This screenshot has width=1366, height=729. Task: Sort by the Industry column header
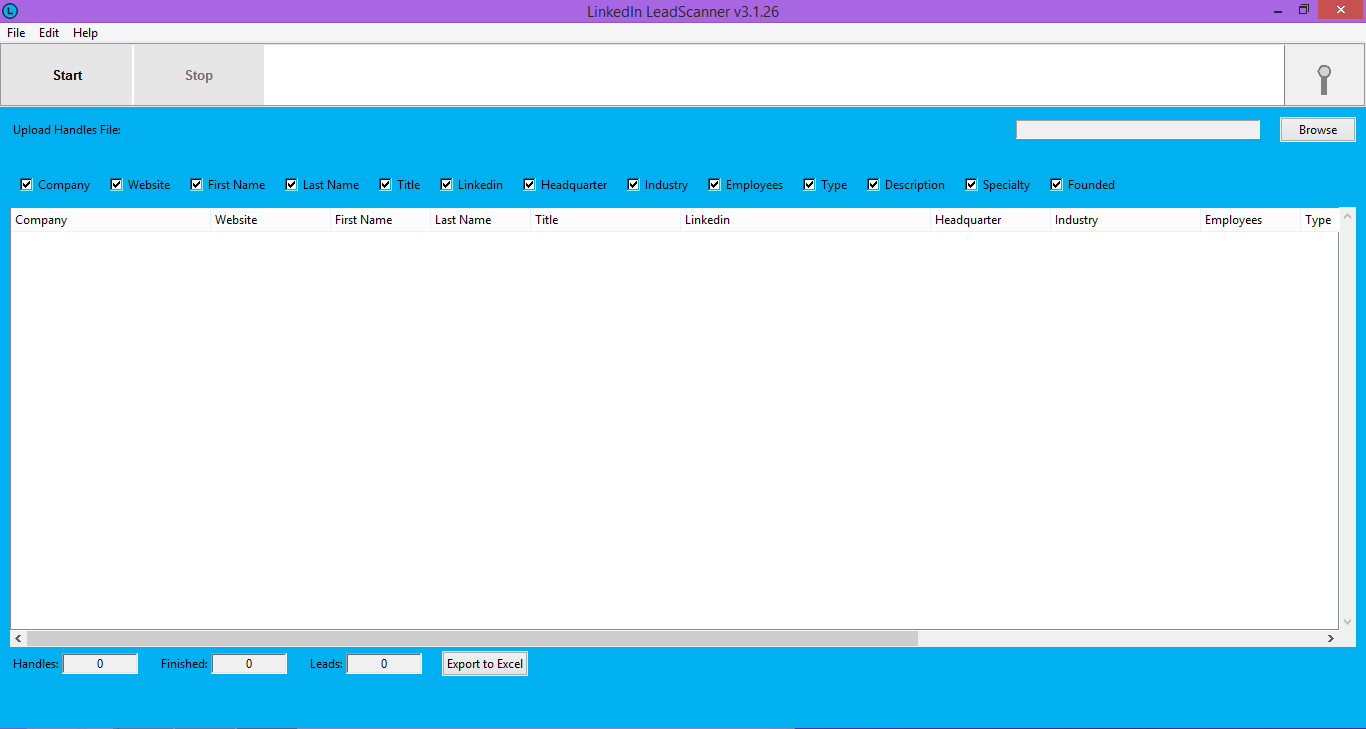[x=1076, y=220]
